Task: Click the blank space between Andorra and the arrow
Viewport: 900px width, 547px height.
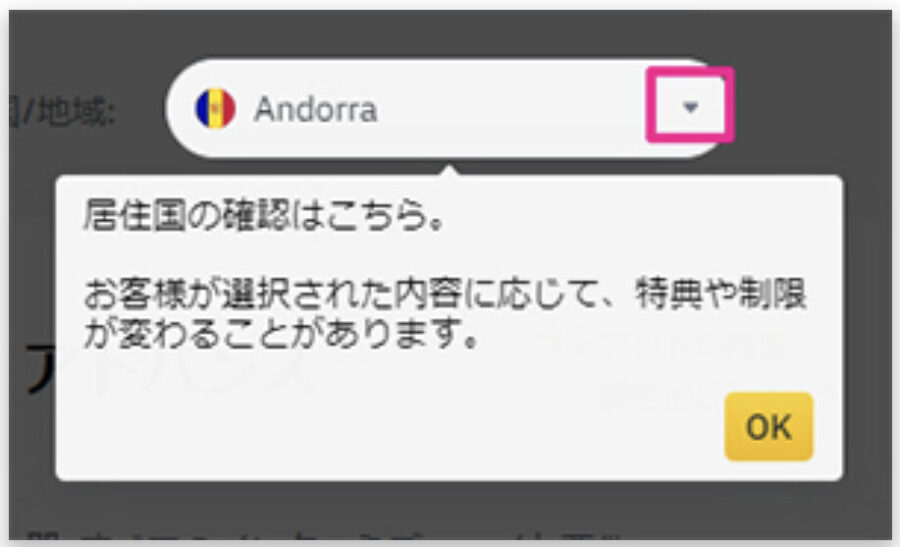Action: point(511,108)
